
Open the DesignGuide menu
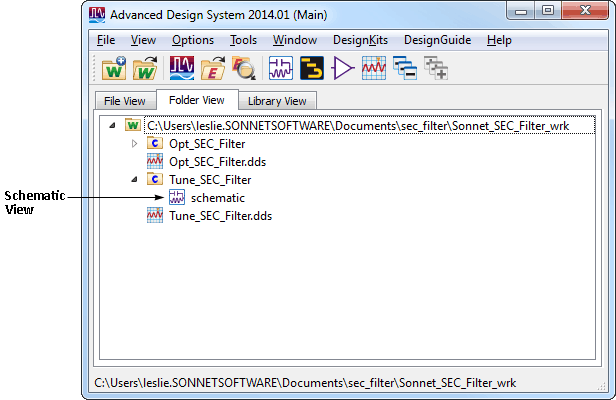tap(438, 40)
